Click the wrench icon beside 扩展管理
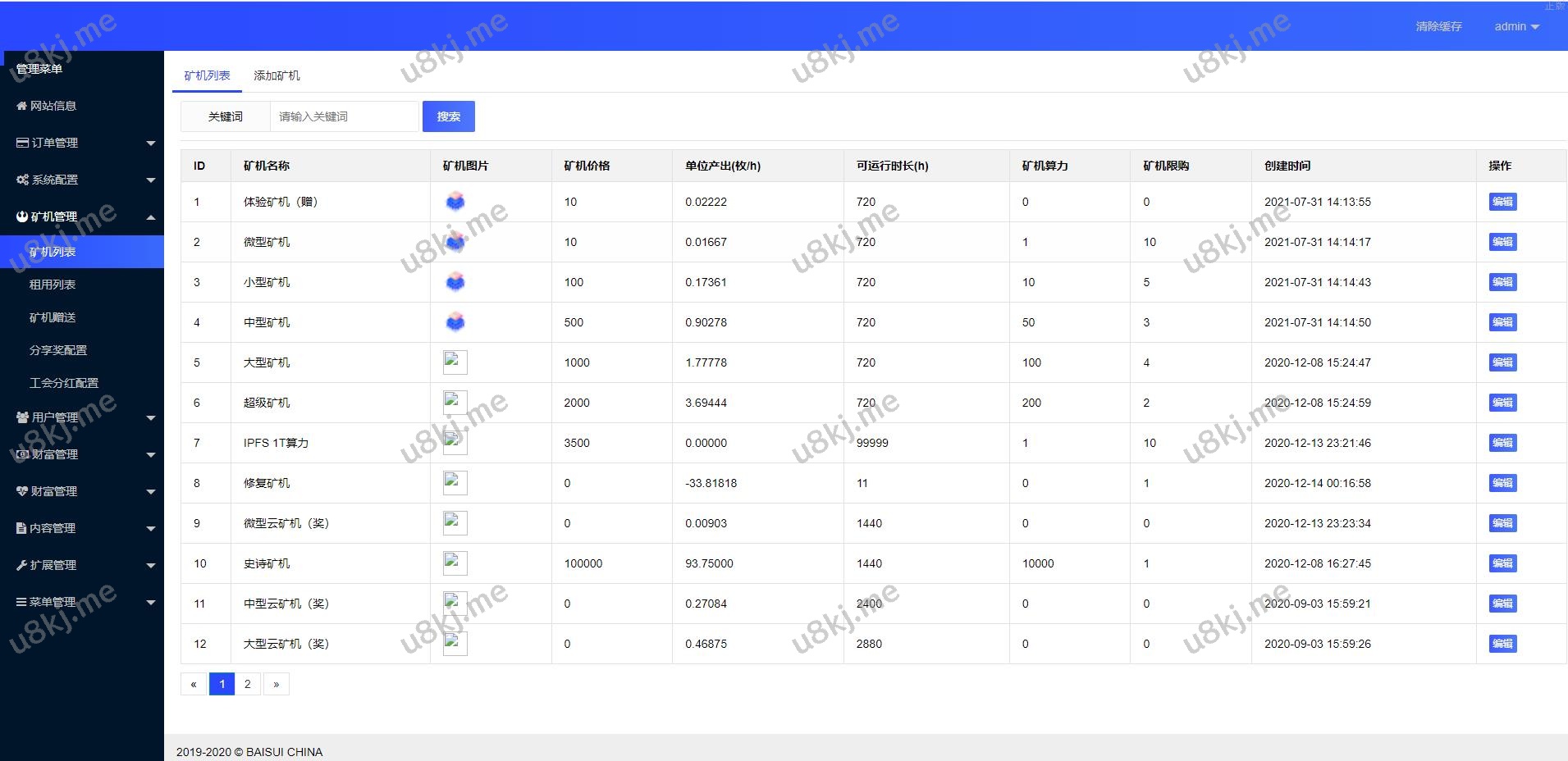 (x=22, y=565)
